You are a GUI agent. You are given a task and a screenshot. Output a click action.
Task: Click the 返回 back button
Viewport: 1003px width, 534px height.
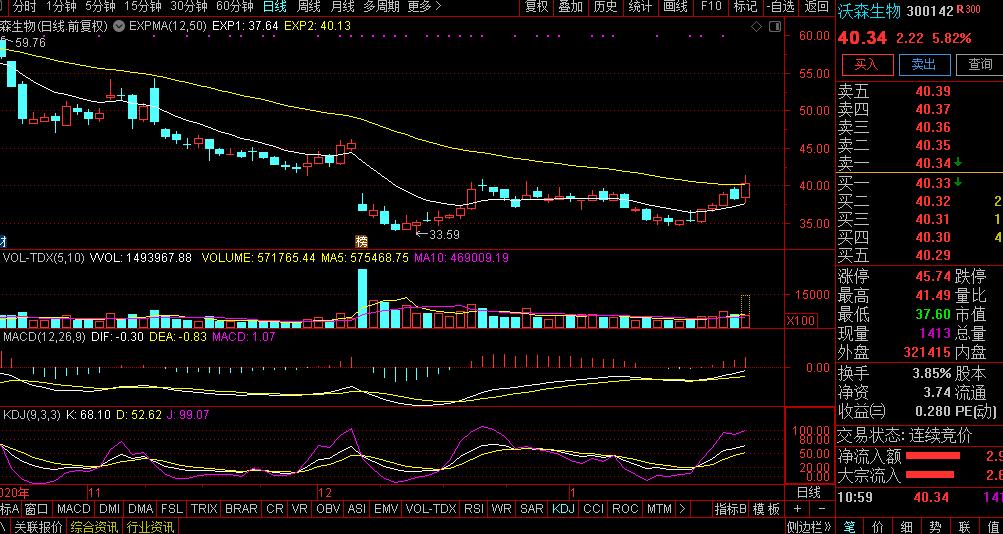[816, 7]
